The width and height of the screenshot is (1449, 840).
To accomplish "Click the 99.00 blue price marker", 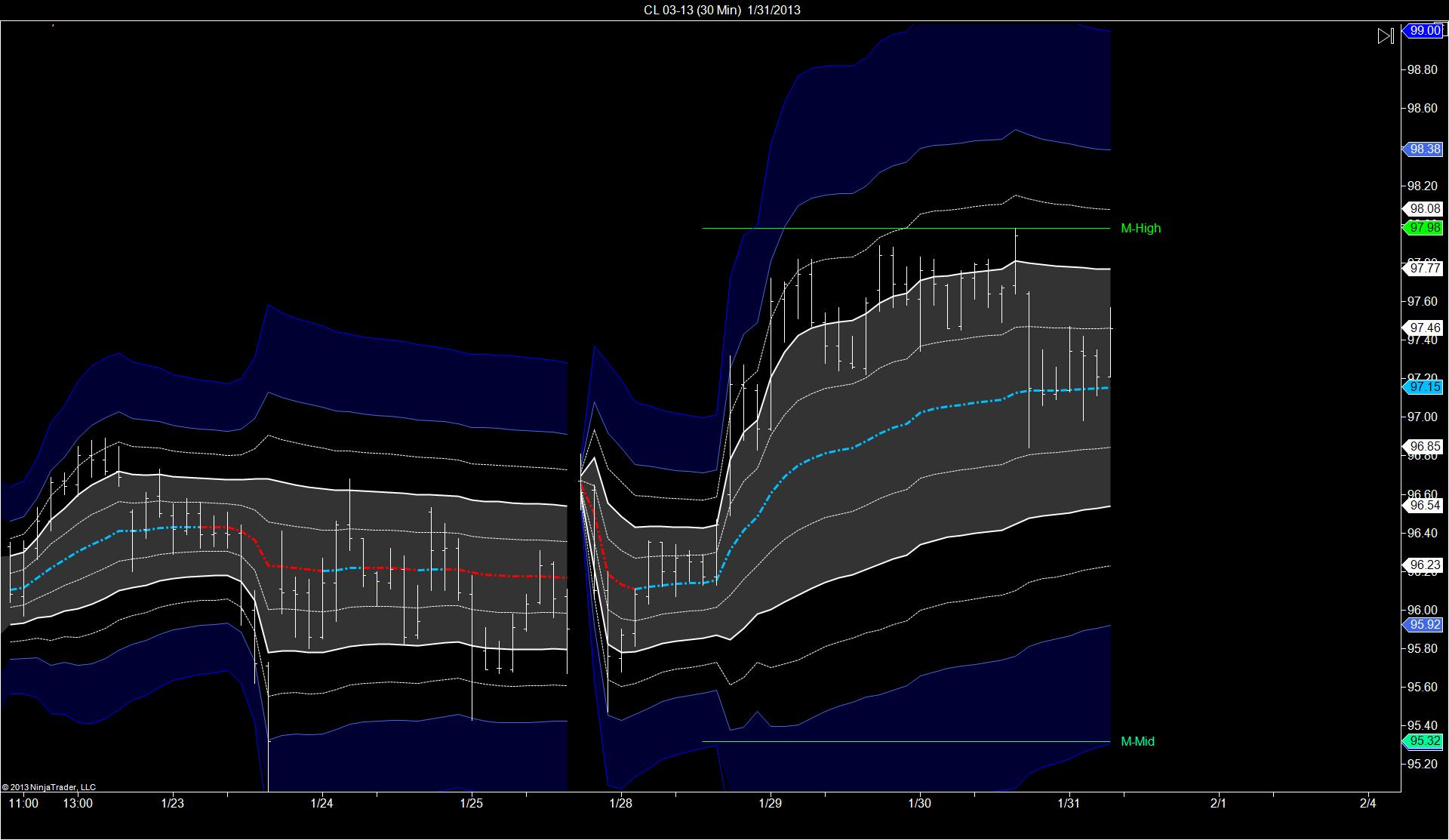I will click(x=1423, y=31).
